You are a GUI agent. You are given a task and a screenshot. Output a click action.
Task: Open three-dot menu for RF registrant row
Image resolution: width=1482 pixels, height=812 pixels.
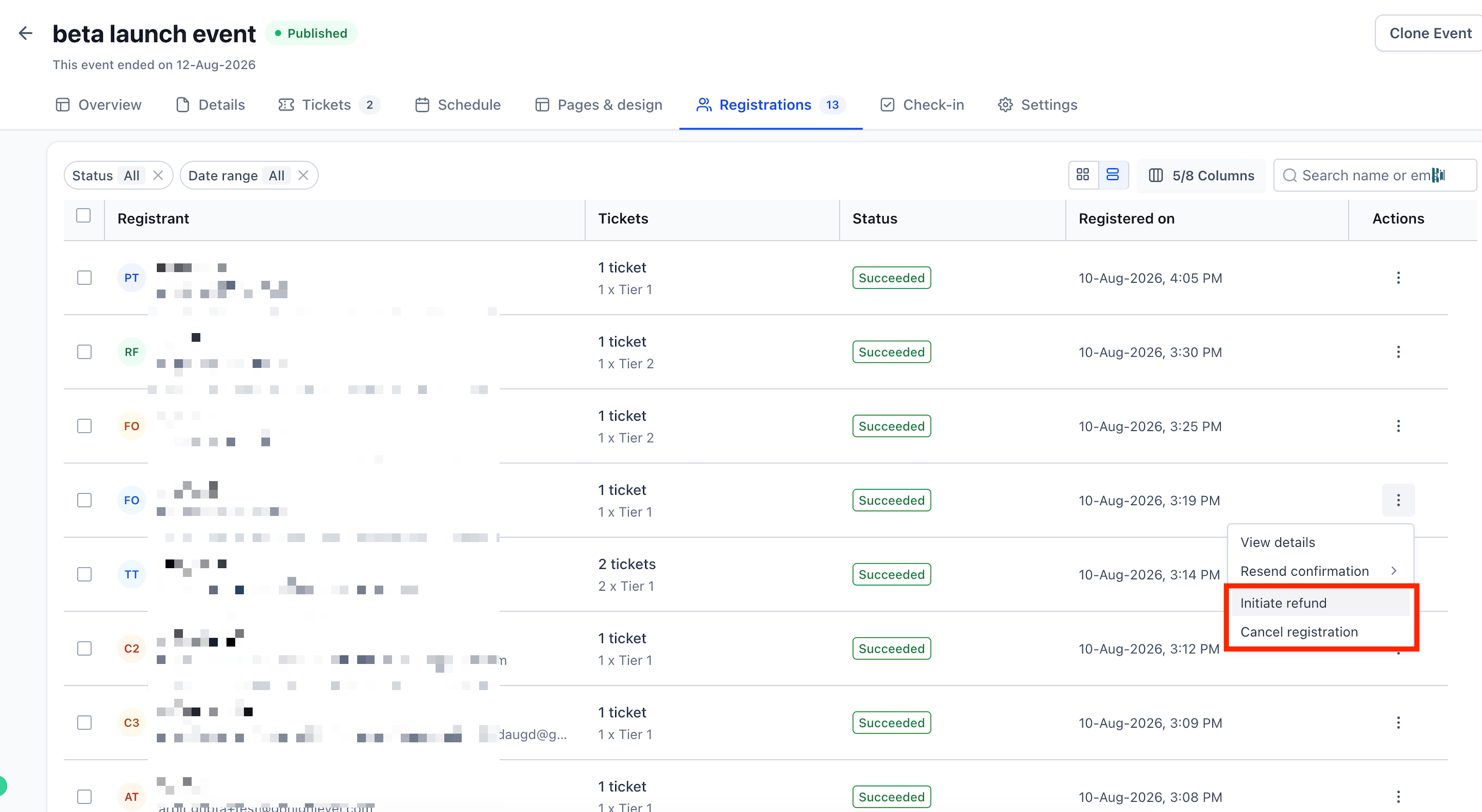(x=1398, y=352)
